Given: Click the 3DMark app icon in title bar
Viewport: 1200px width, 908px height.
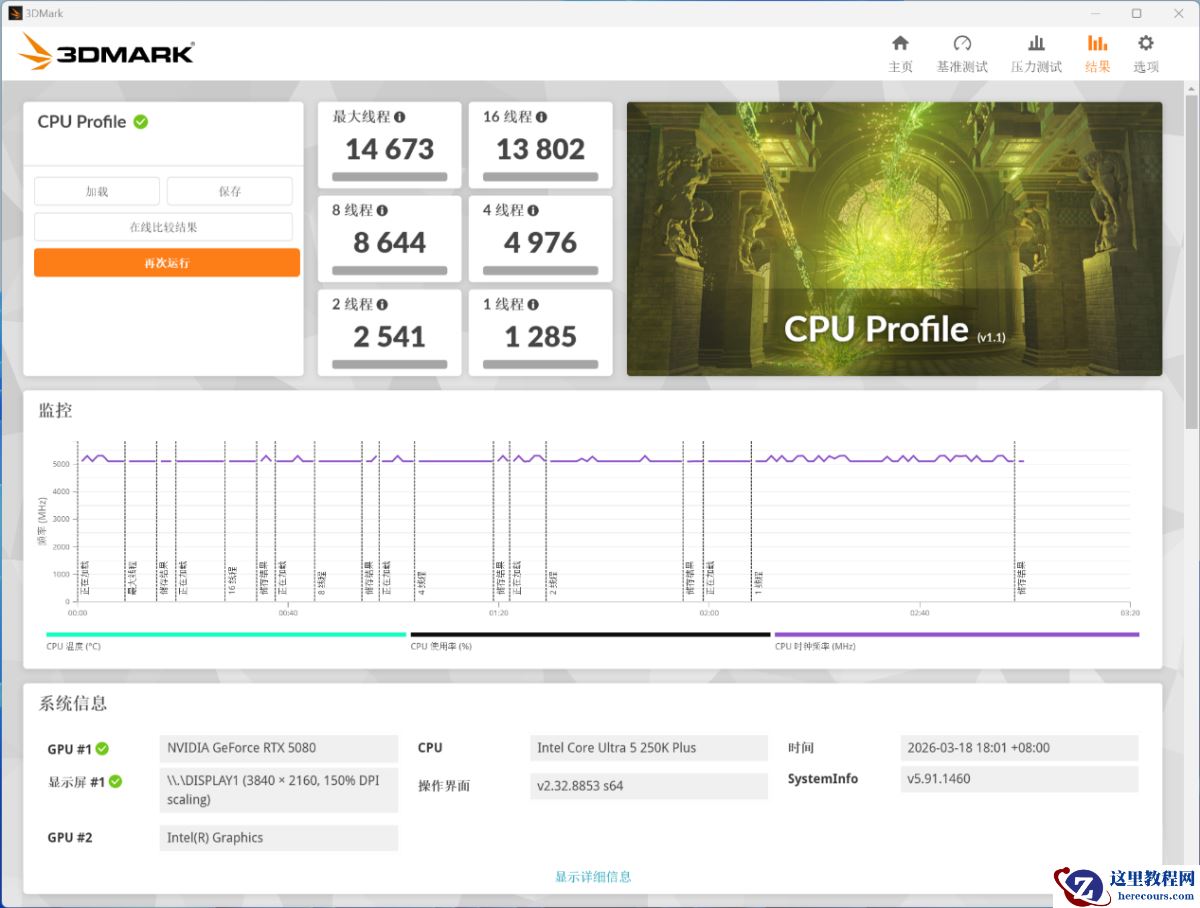Looking at the screenshot, I should [x=15, y=13].
